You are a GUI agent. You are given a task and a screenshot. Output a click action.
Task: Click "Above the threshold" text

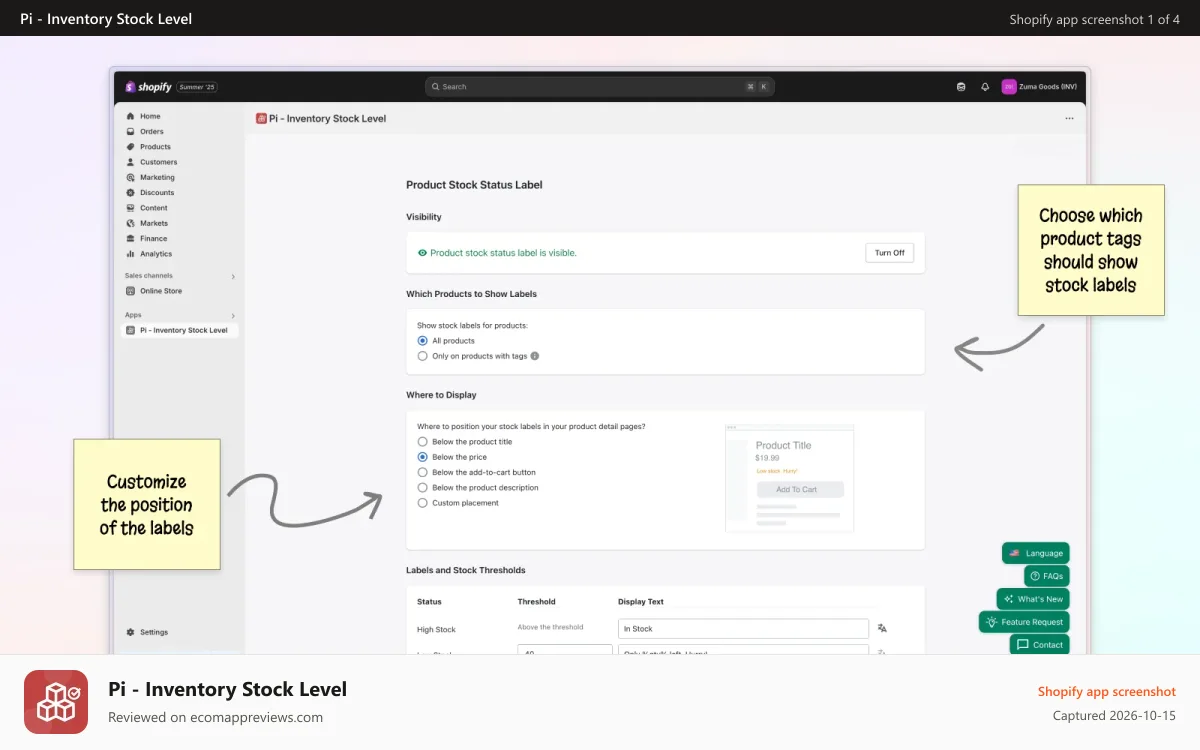(x=550, y=627)
